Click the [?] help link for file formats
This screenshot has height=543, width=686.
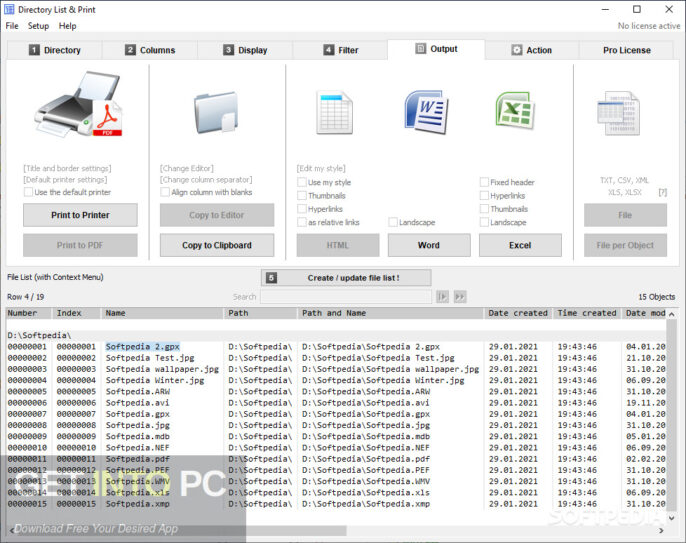[663, 192]
